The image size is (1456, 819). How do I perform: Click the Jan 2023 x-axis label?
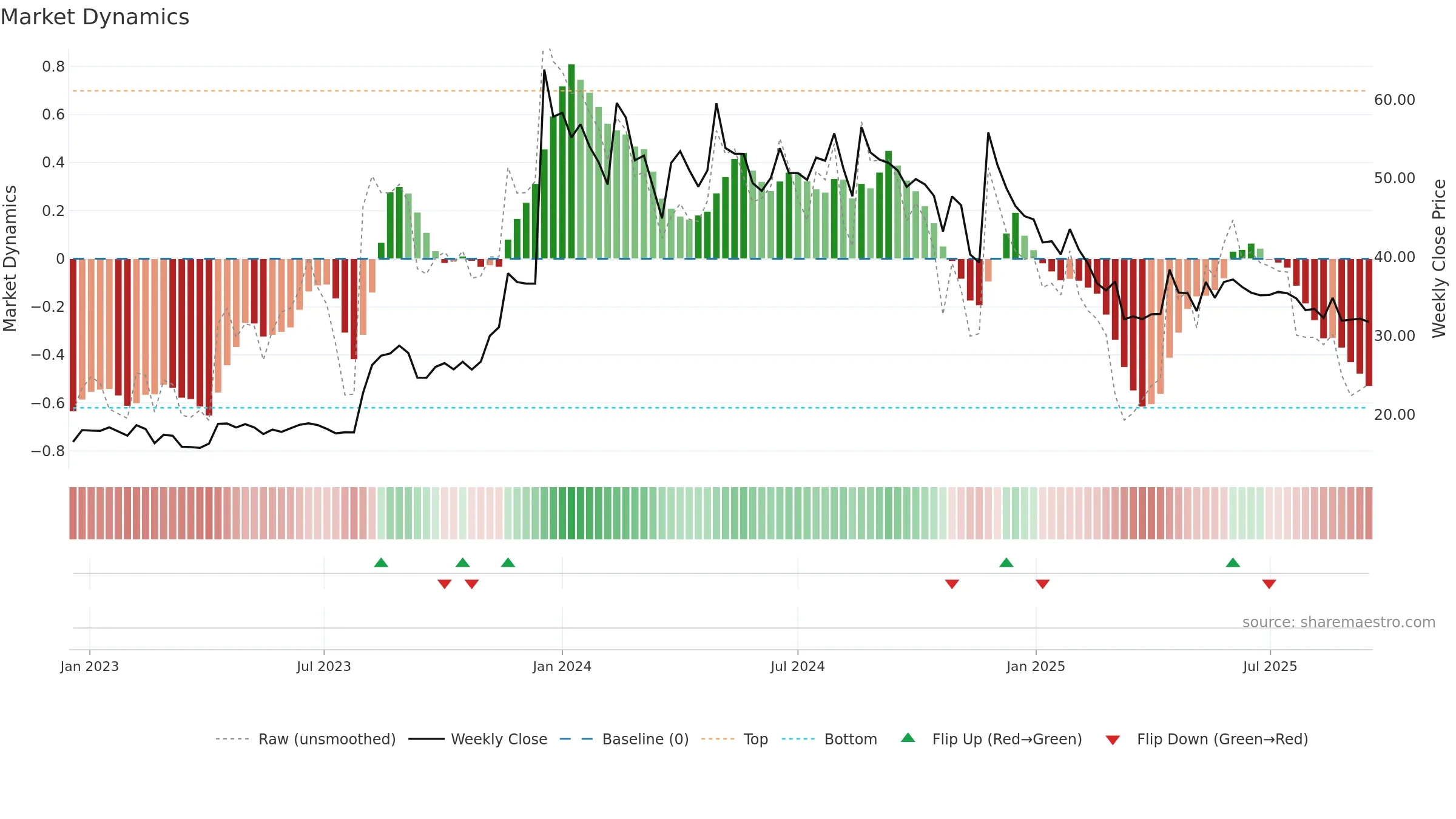(x=90, y=666)
